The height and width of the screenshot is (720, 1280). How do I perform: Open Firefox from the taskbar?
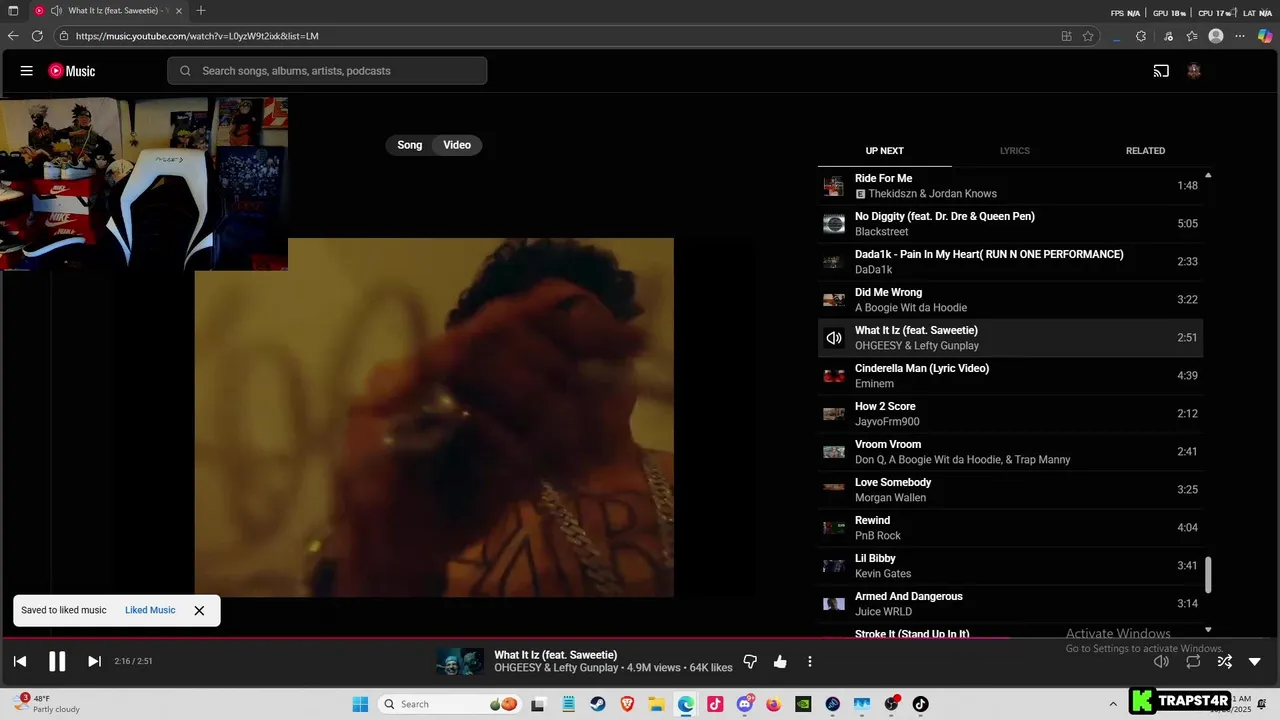click(774, 704)
